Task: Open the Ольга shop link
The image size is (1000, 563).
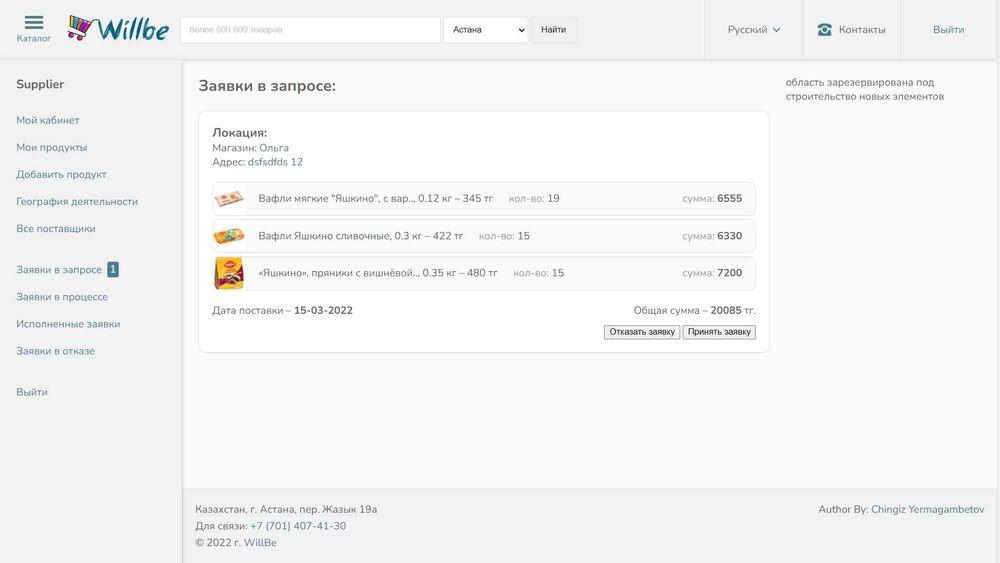Action: 274,147
